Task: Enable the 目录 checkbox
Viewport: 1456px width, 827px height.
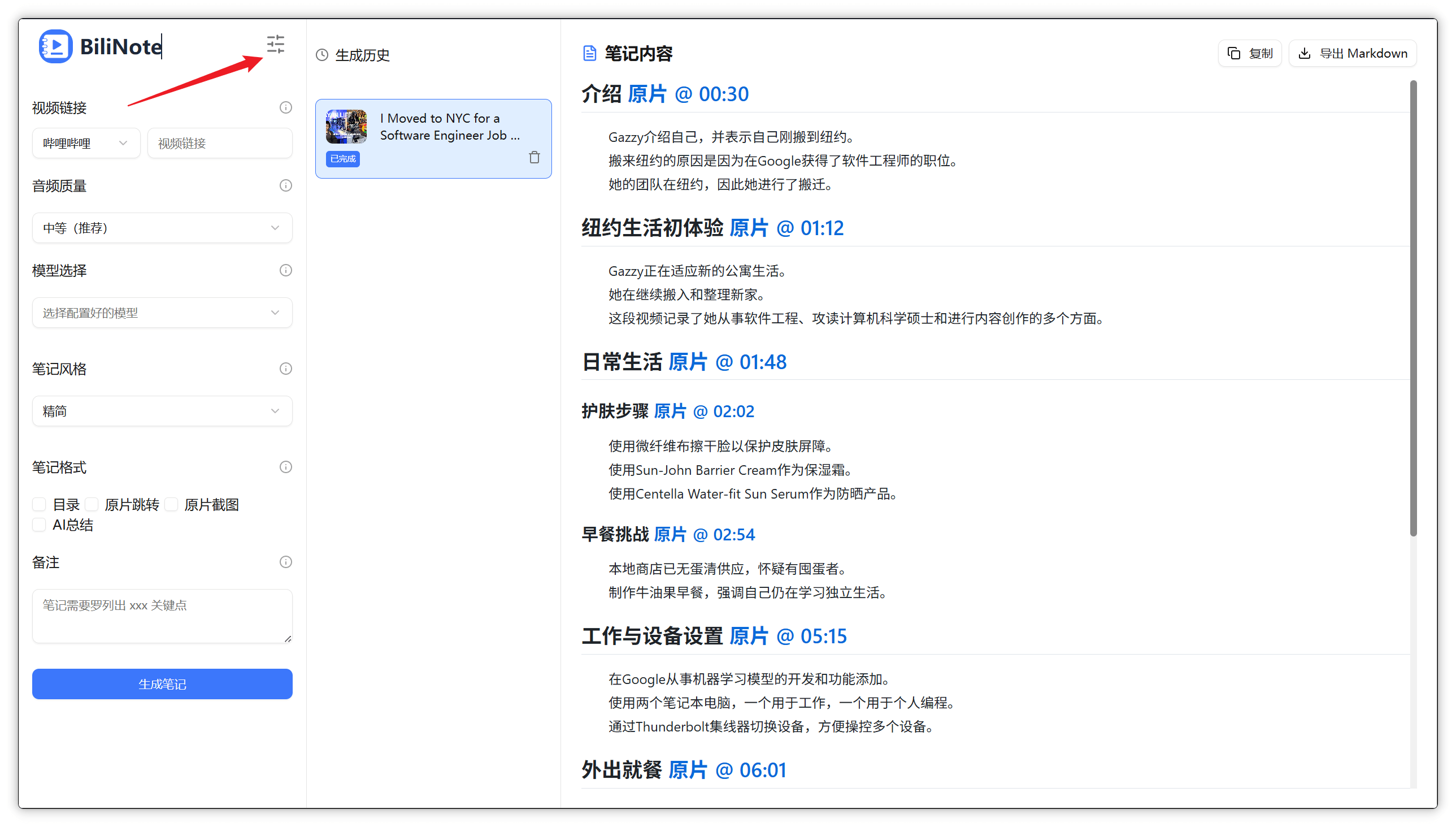Action: (38, 504)
